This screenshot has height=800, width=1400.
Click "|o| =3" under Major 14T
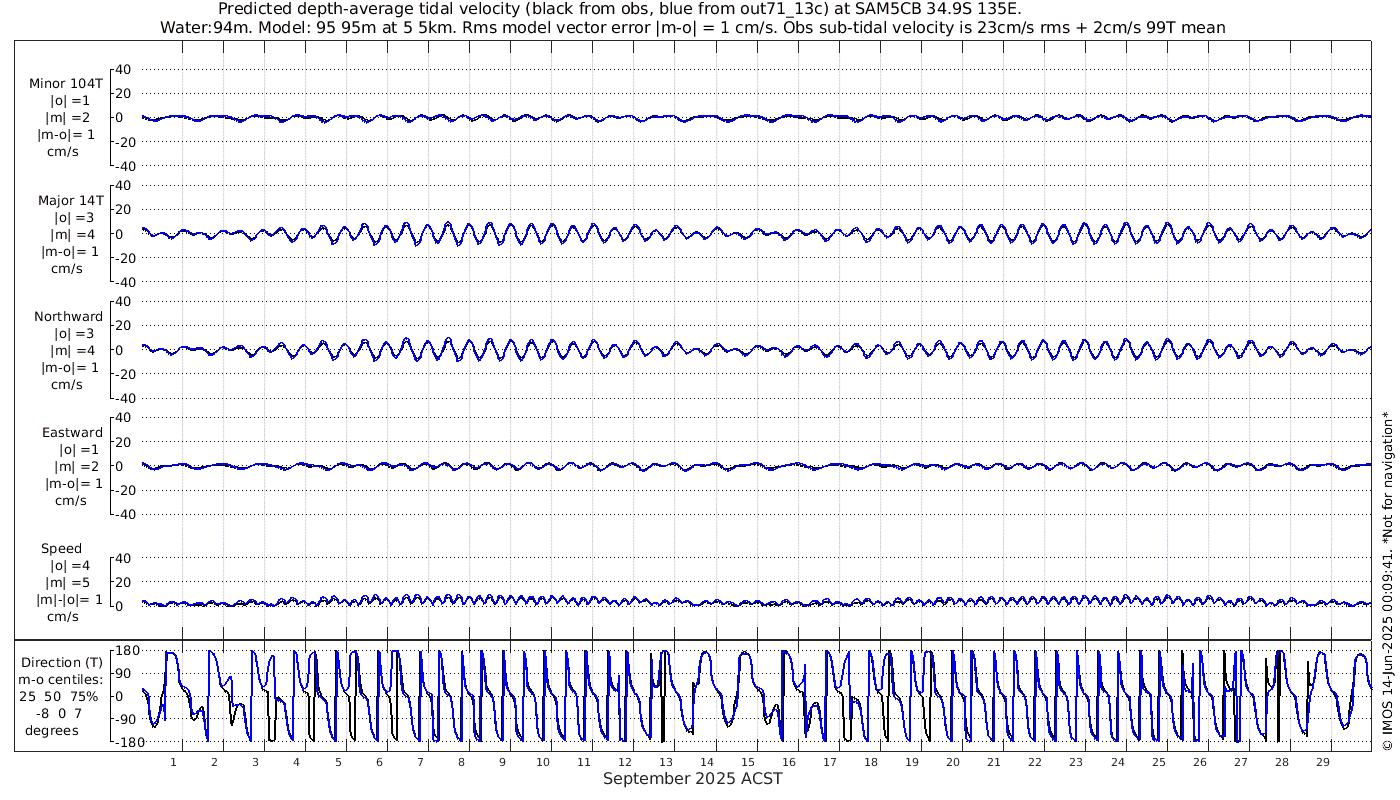tap(74, 218)
